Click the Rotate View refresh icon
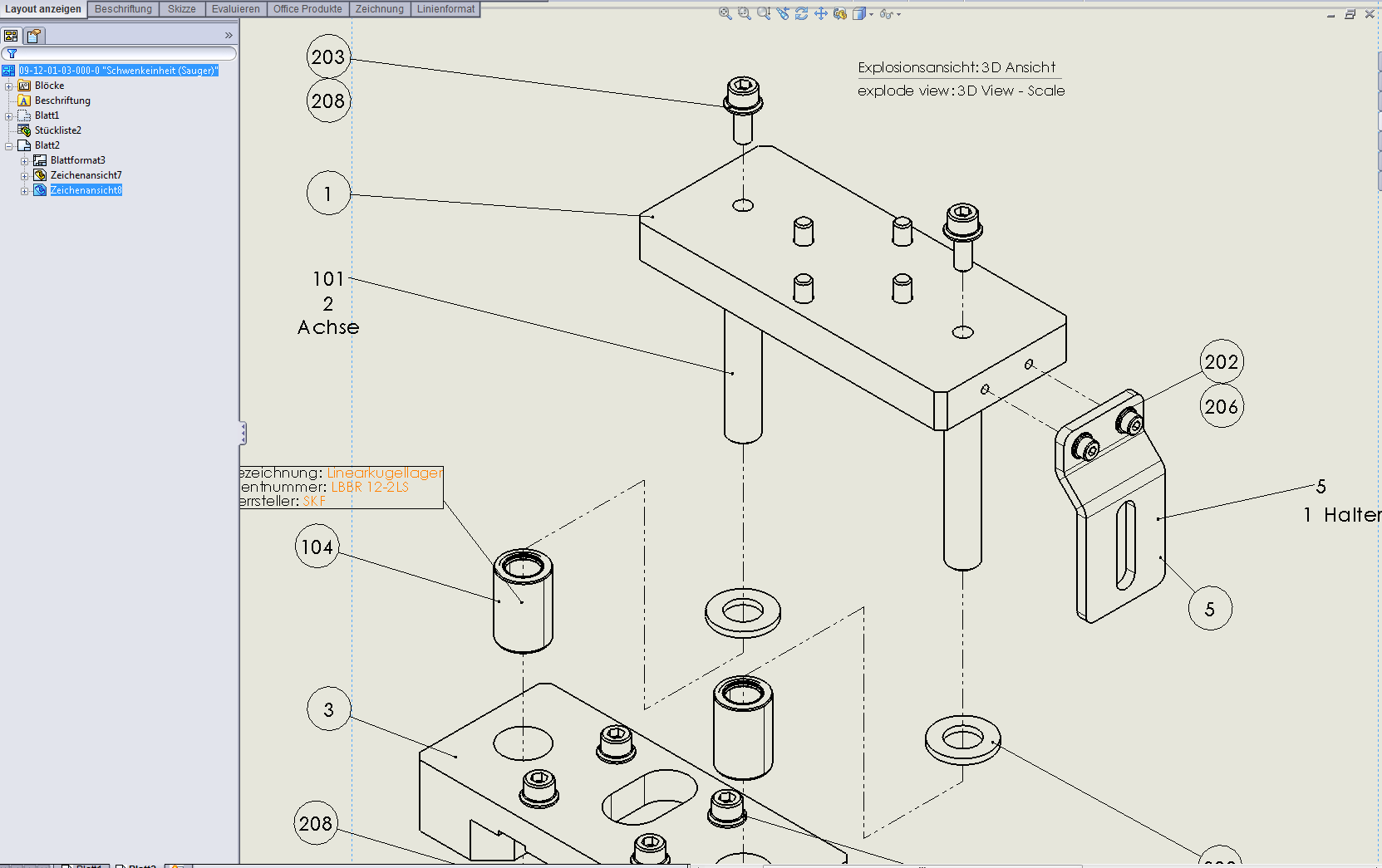This screenshot has width=1382, height=868. coord(802,13)
